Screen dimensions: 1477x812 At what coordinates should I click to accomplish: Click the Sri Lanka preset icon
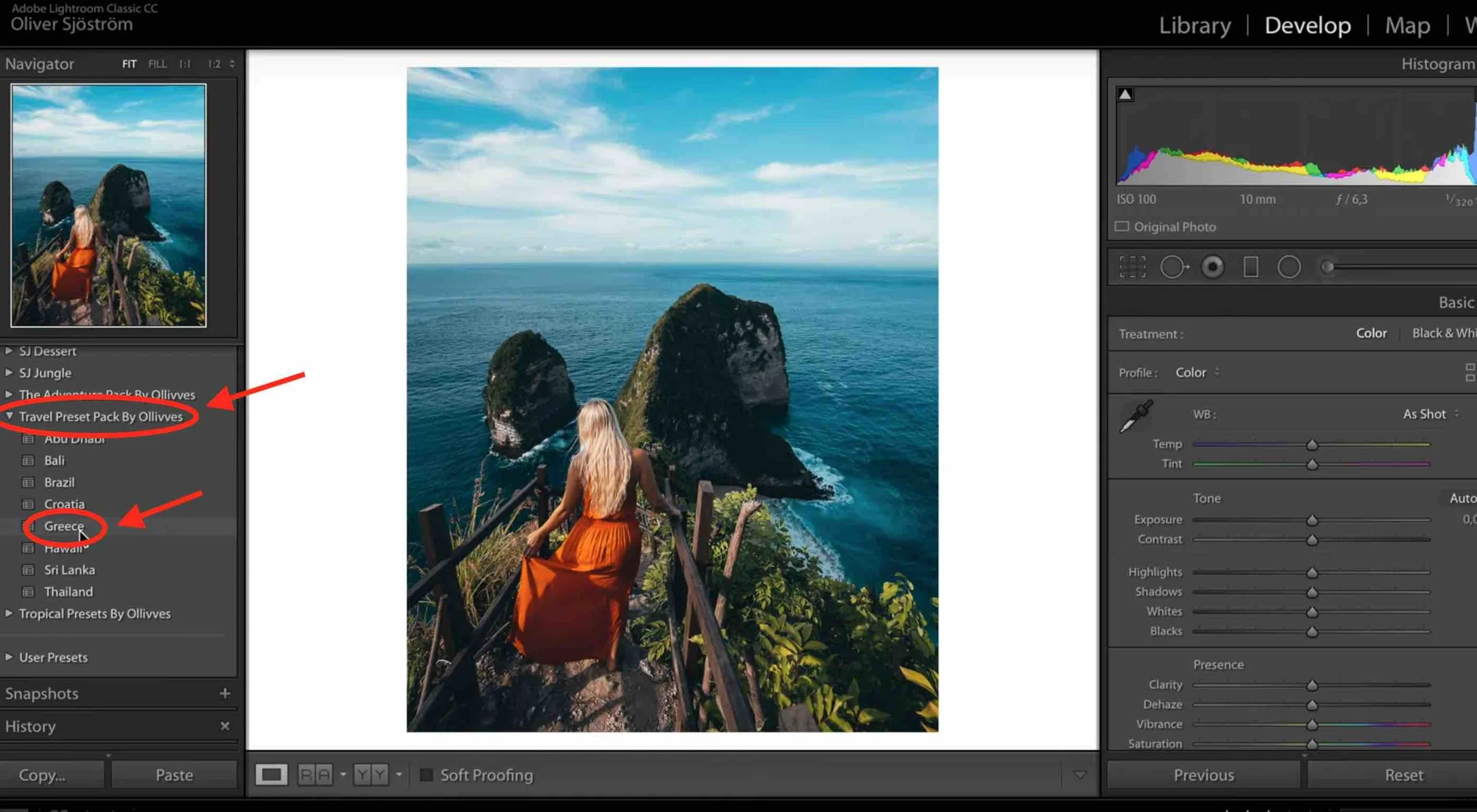[x=28, y=570]
